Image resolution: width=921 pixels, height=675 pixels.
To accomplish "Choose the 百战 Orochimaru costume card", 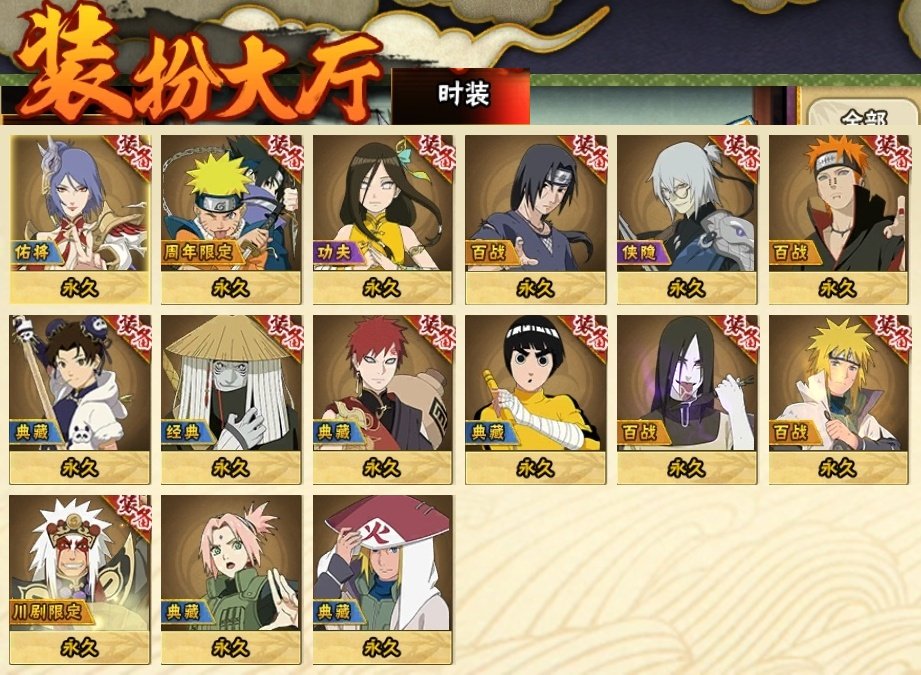I will (x=687, y=399).
